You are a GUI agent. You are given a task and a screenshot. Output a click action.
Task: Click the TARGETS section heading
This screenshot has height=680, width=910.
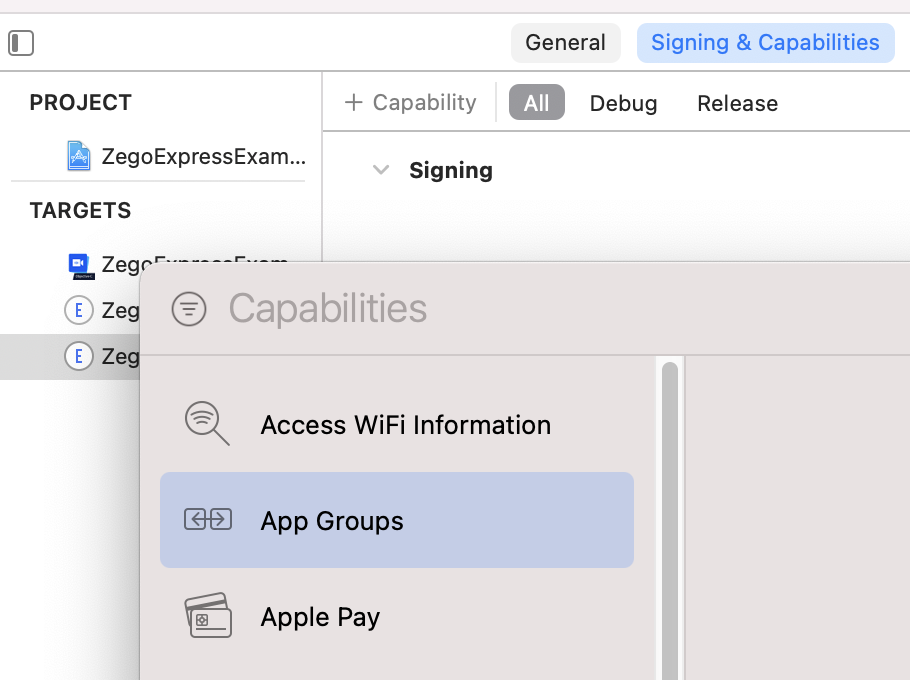tap(81, 211)
